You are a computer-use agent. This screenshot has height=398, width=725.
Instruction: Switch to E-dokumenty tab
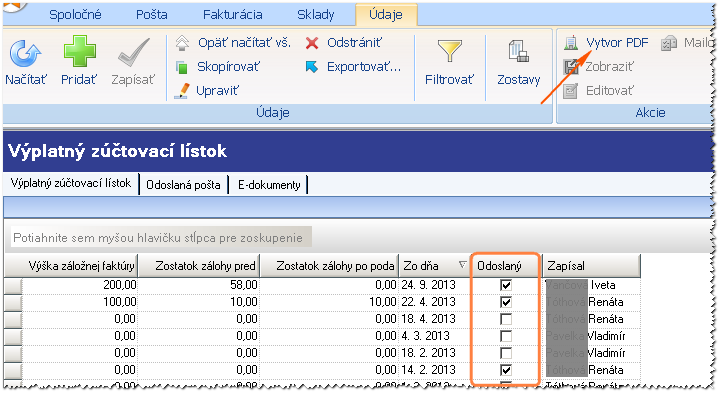coord(269,185)
